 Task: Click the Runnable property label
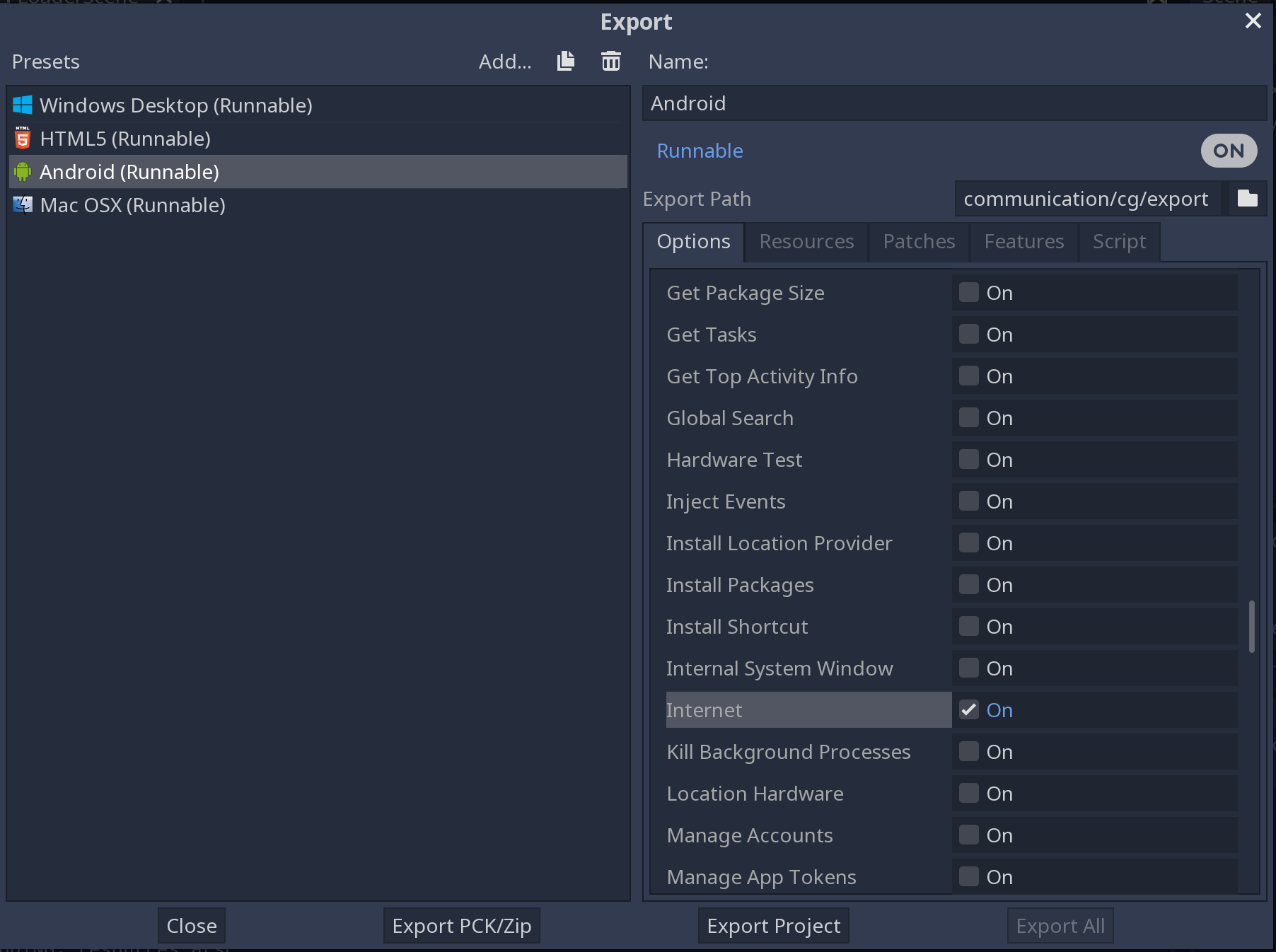pyautogui.click(x=700, y=151)
